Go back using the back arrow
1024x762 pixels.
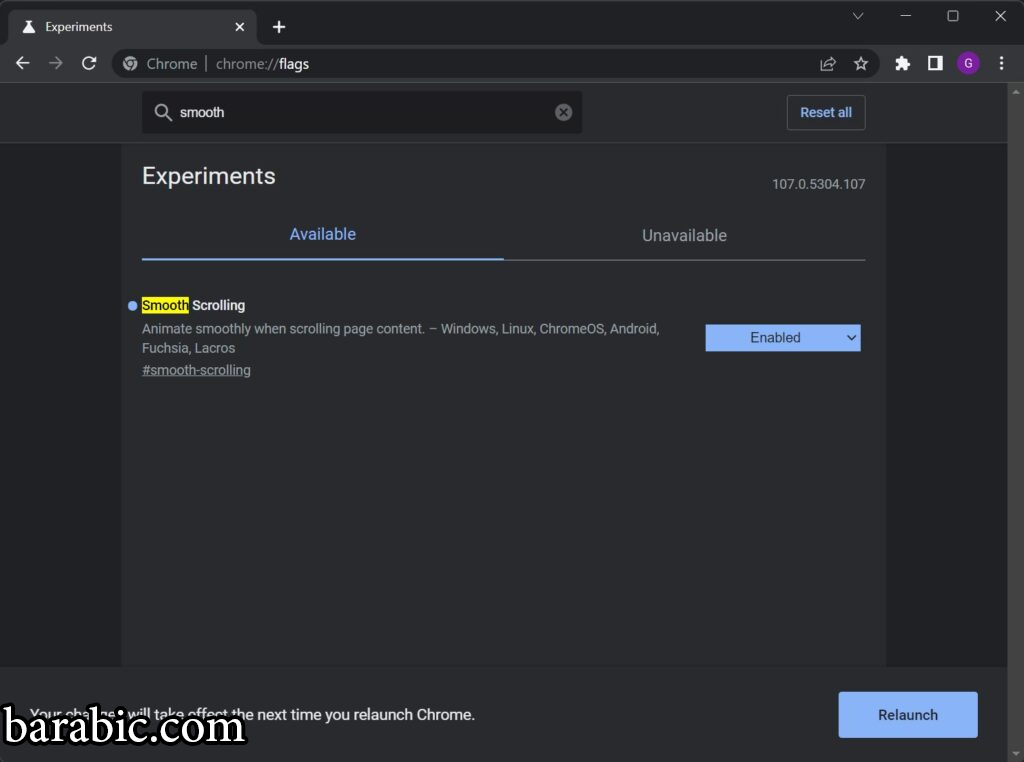click(23, 63)
